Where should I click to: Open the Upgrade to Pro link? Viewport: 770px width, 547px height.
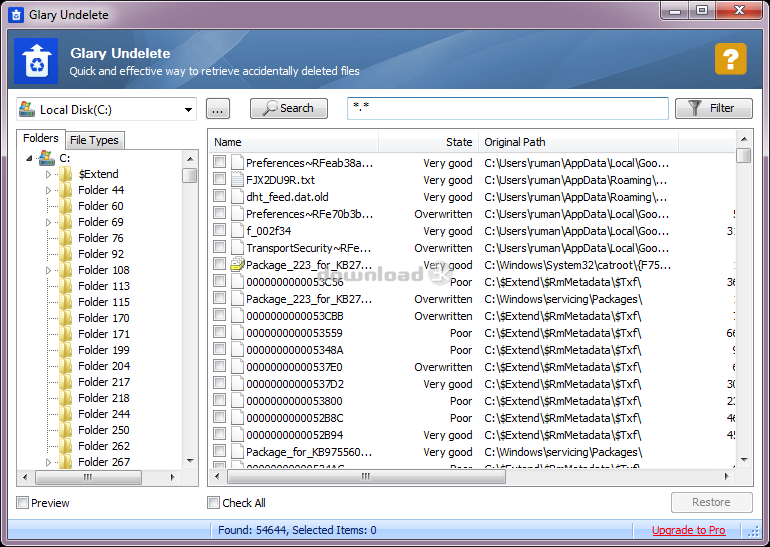coord(688,530)
